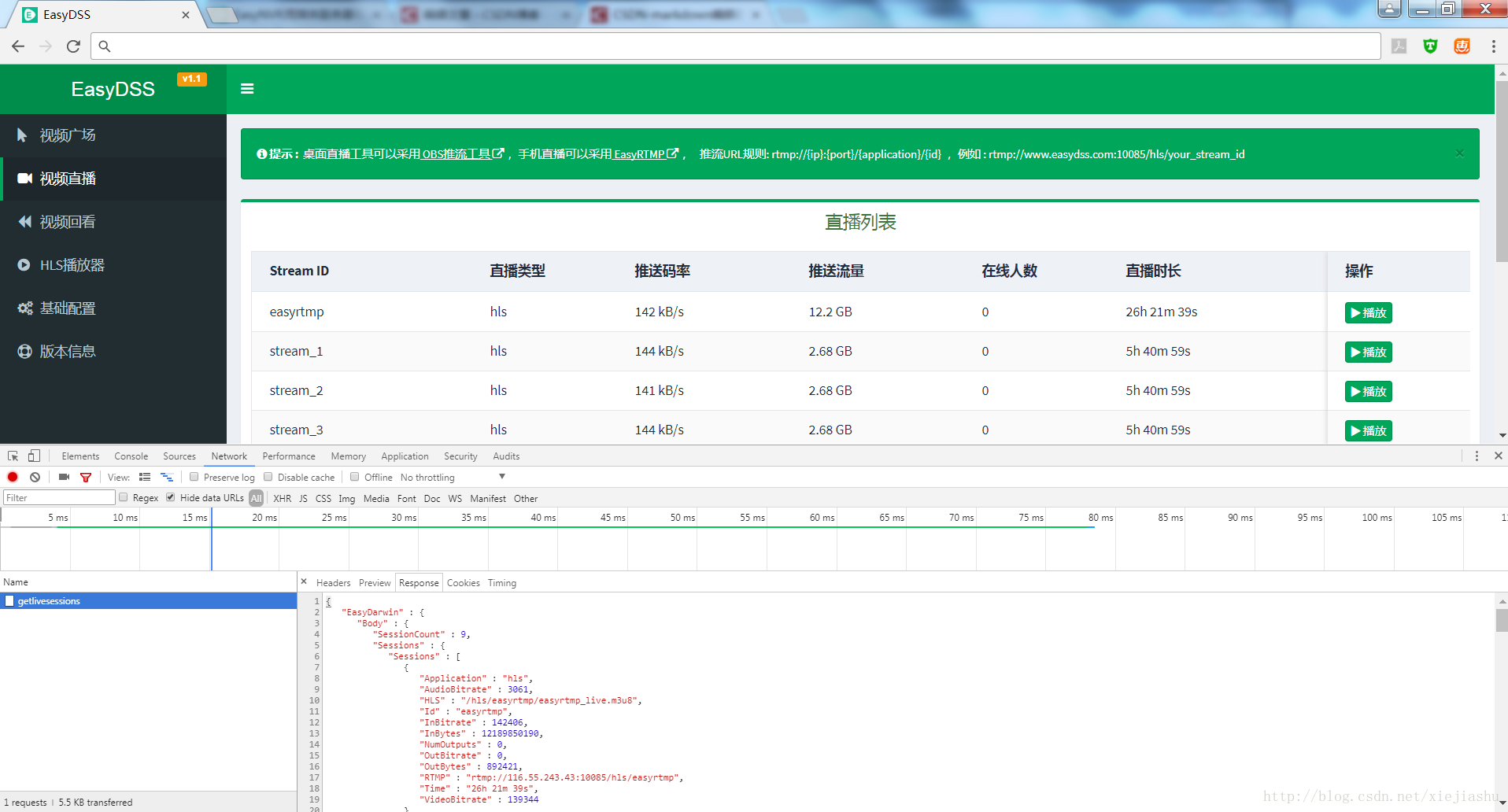Enable the Disable cache checkbox
Image resolution: width=1508 pixels, height=812 pixels.
point(268,477)
